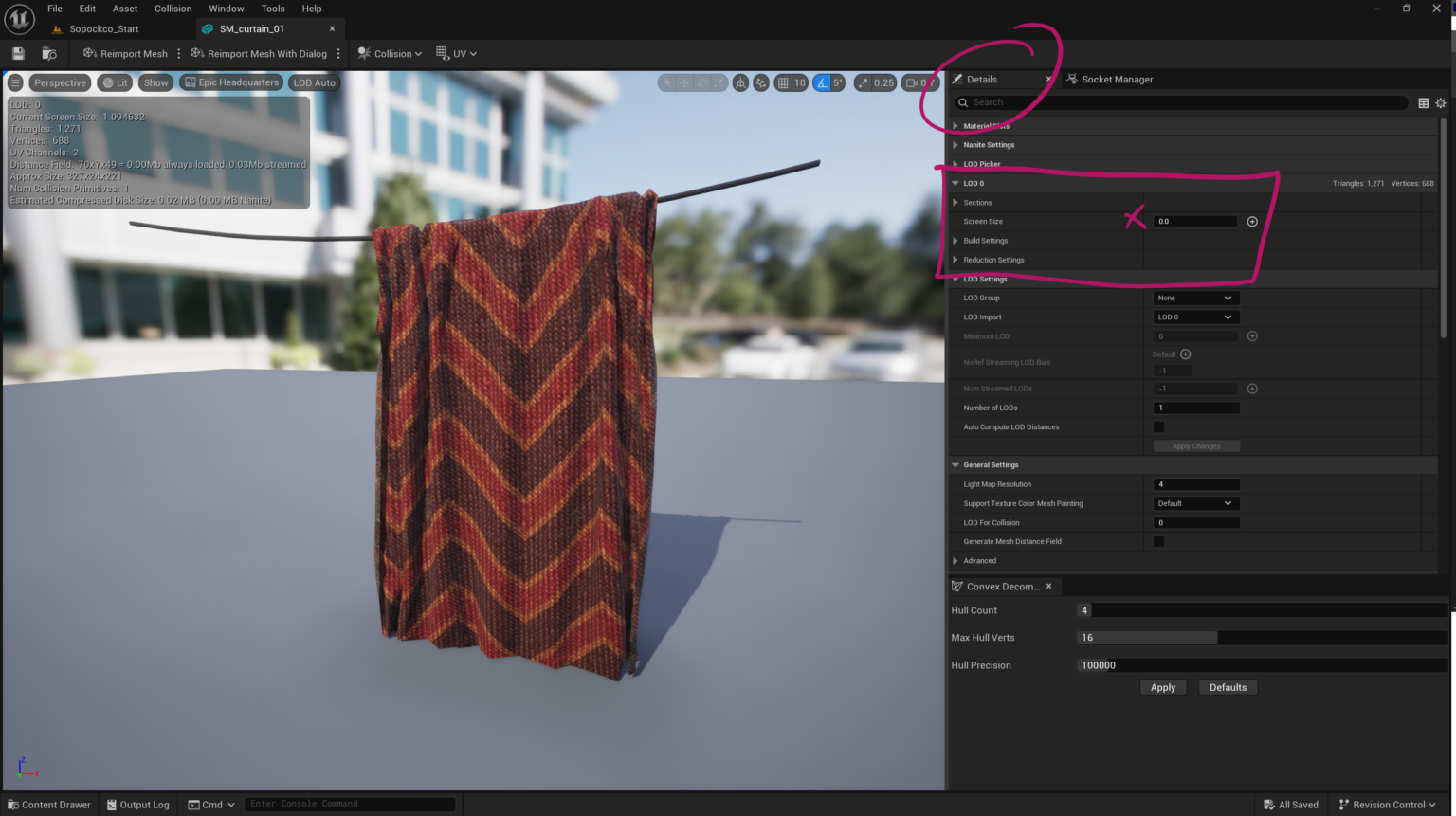Select the Save toolbar icon
The image size is (1456, 816).
coord(17,53)
